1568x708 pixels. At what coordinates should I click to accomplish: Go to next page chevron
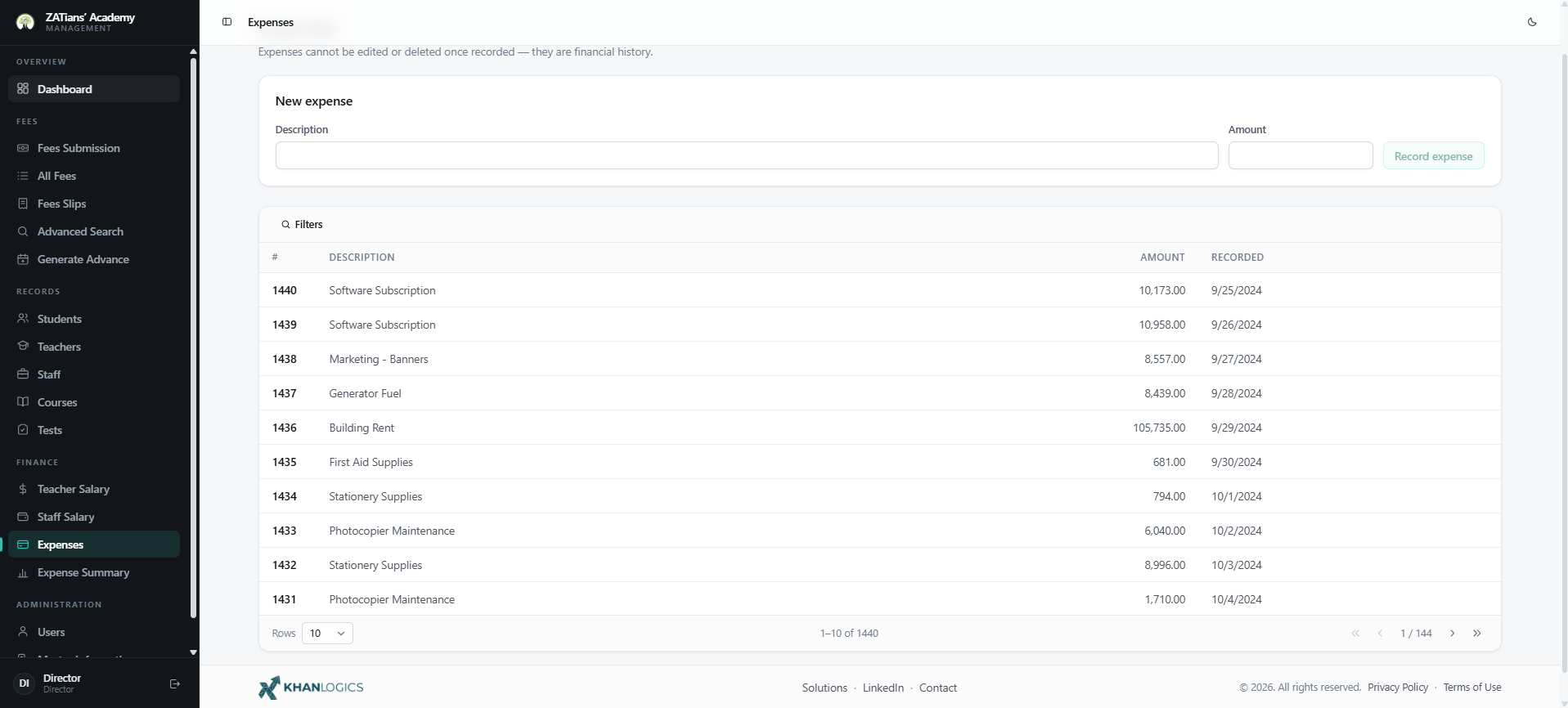click(1453, 633)
